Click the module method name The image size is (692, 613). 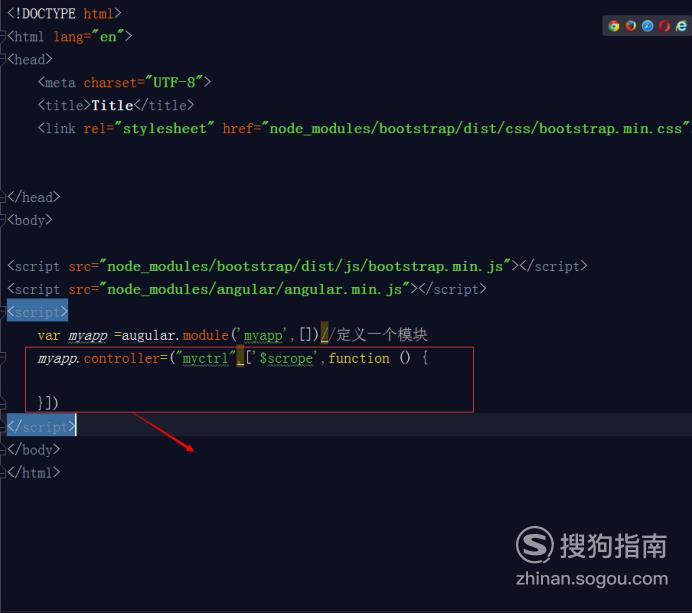click(x=206, y=335)
